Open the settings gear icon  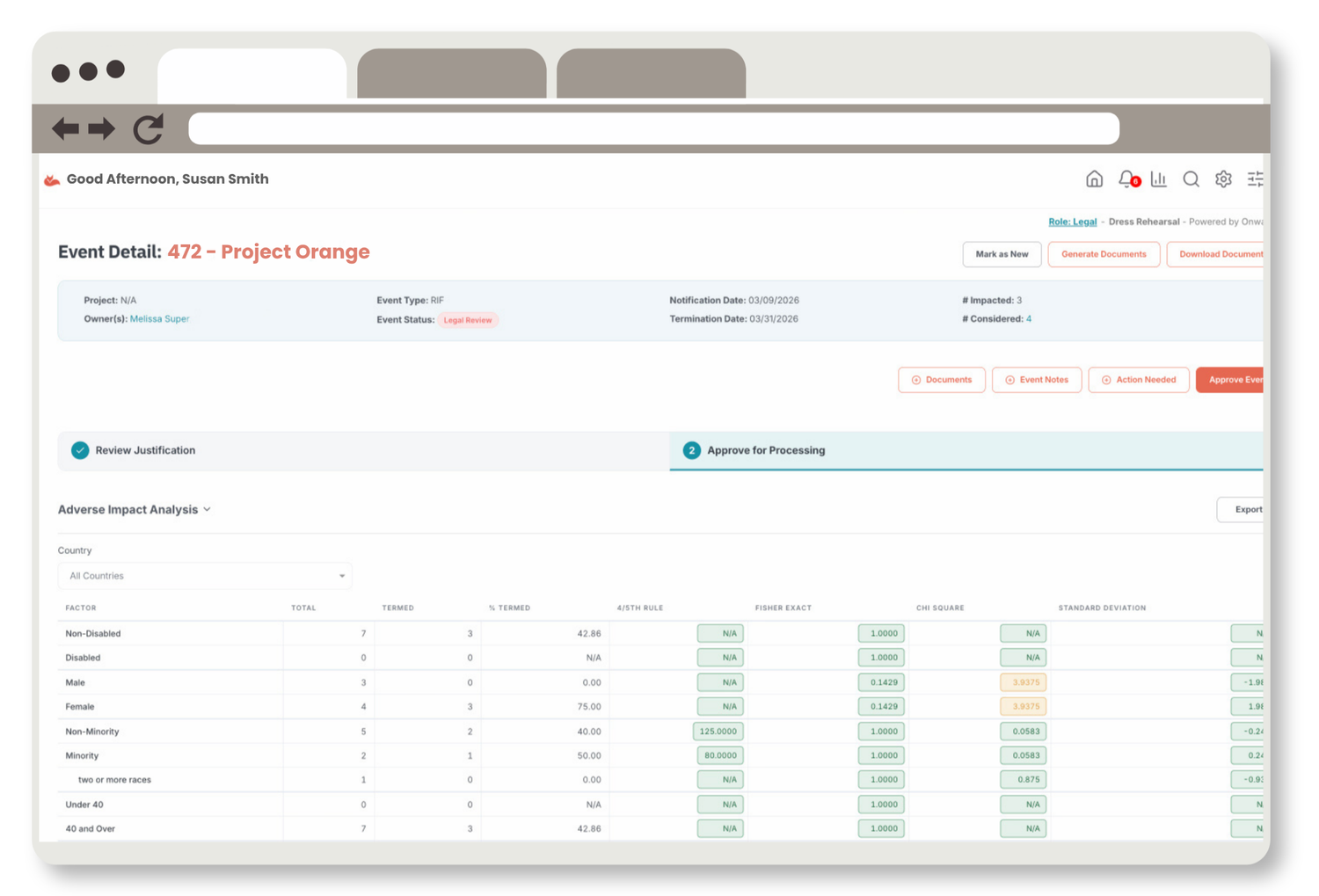pos(1223,179)
